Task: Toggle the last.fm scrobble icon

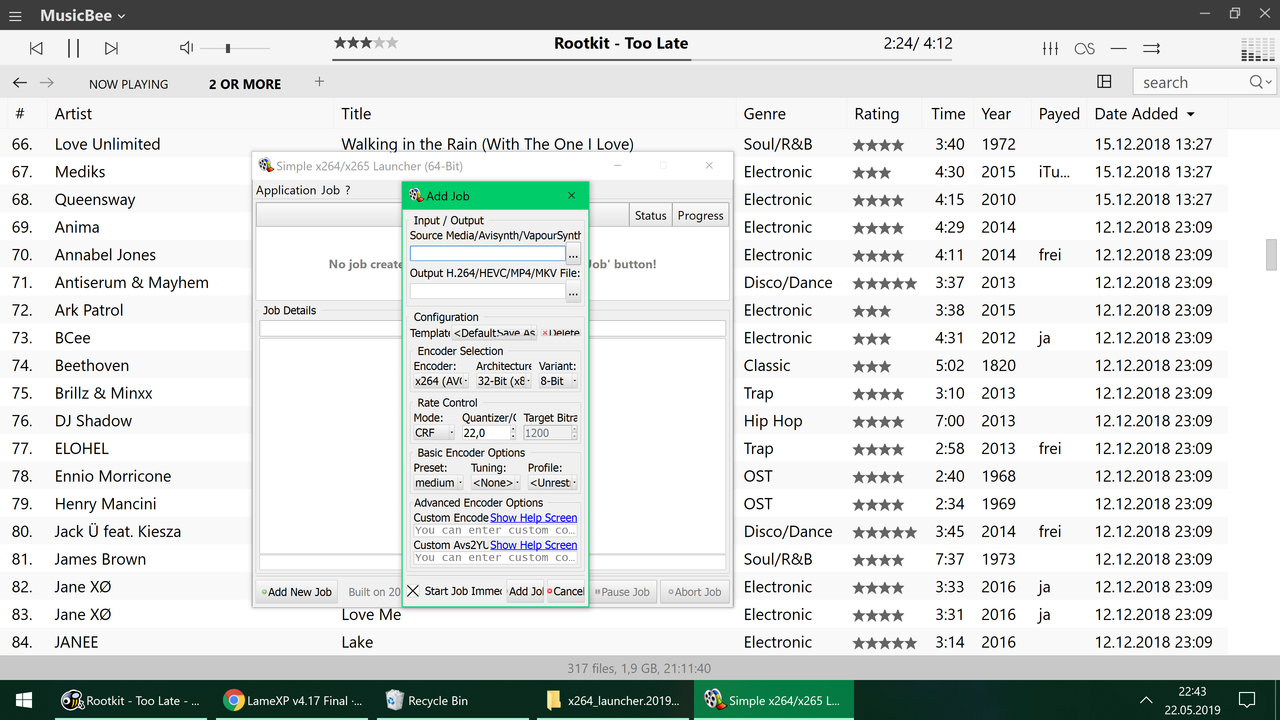Action: [1085, 48]
